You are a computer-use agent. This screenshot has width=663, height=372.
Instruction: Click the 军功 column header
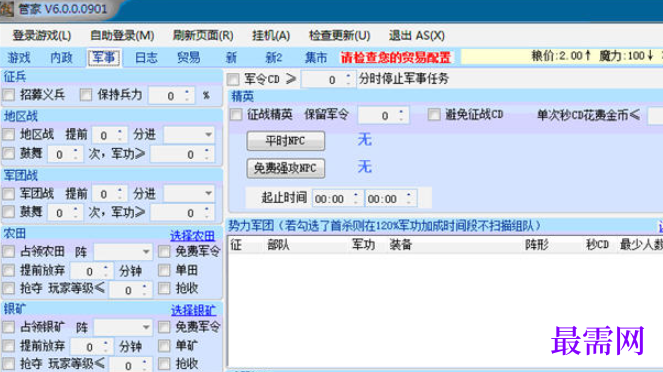pyautogui.click(x=364, y=245)
